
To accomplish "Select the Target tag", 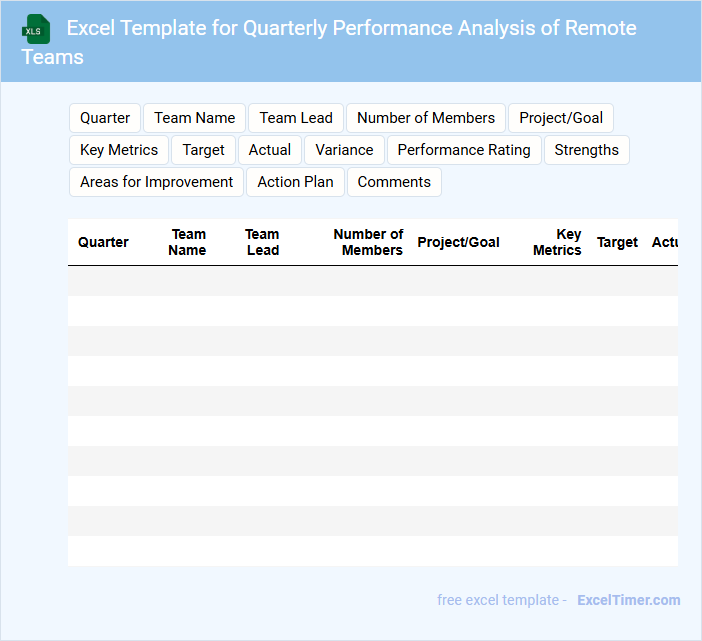I will coord(204,150).
